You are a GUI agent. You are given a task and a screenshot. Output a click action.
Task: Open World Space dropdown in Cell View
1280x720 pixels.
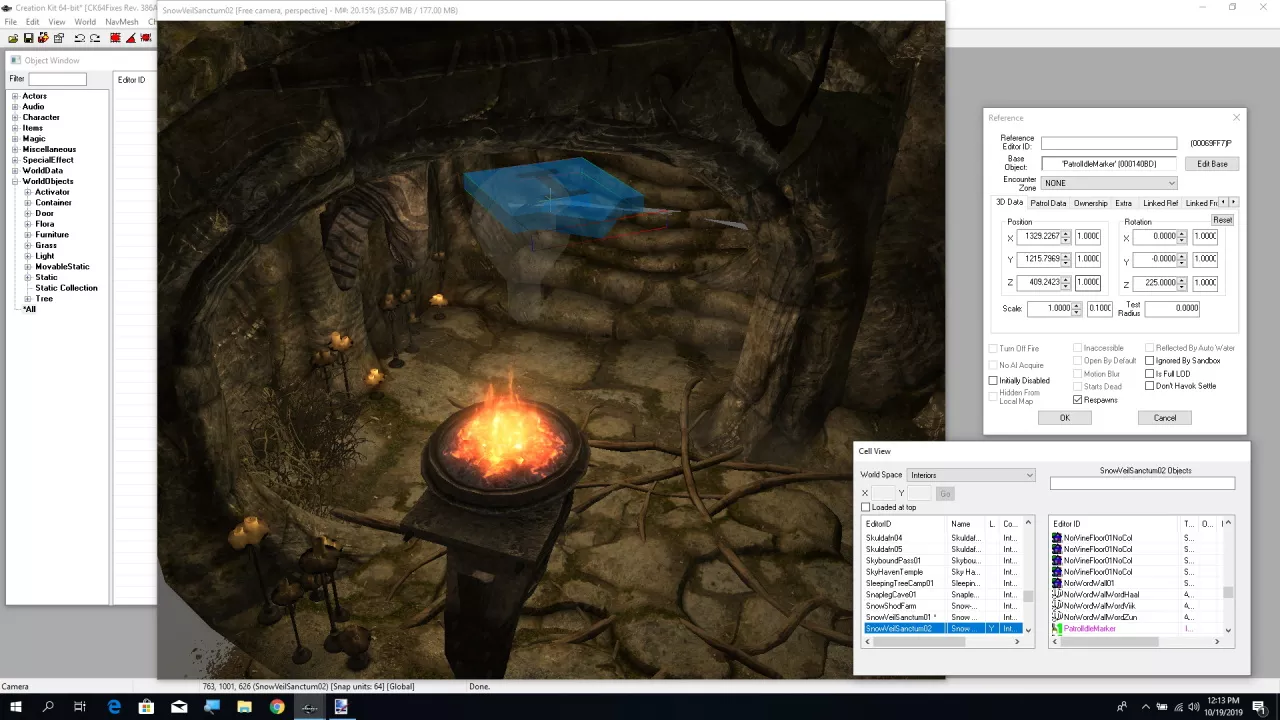tap(971, 475)
